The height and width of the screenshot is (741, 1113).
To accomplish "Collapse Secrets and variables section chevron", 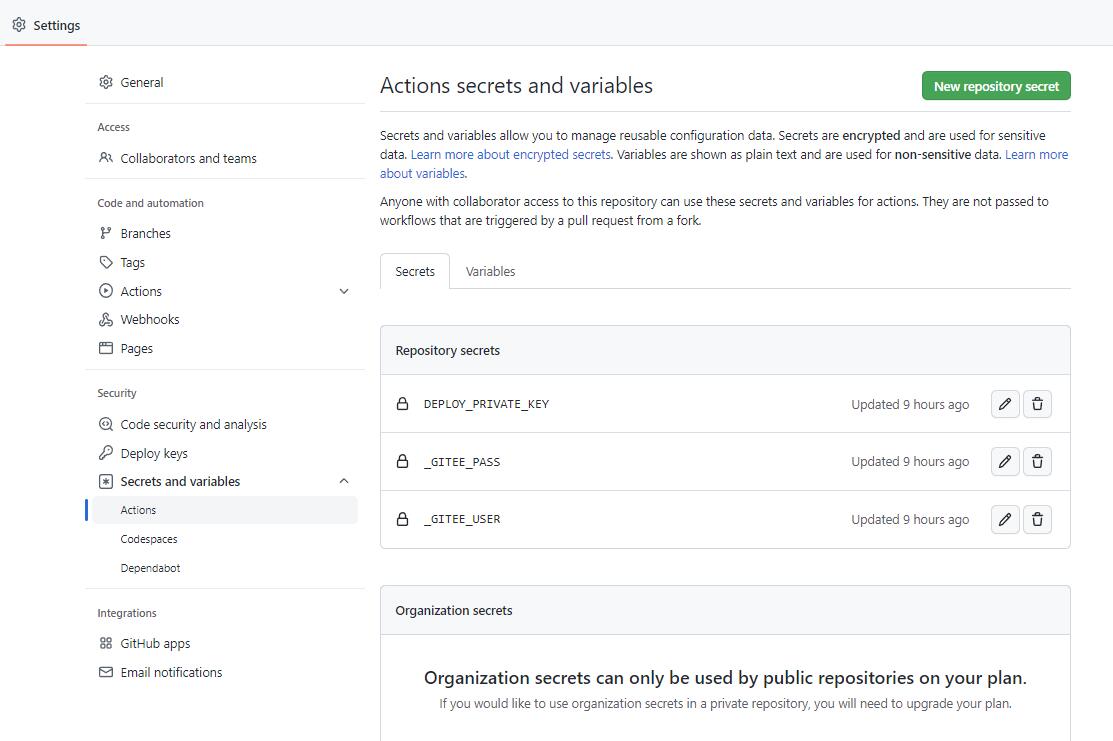I will 344,481.
